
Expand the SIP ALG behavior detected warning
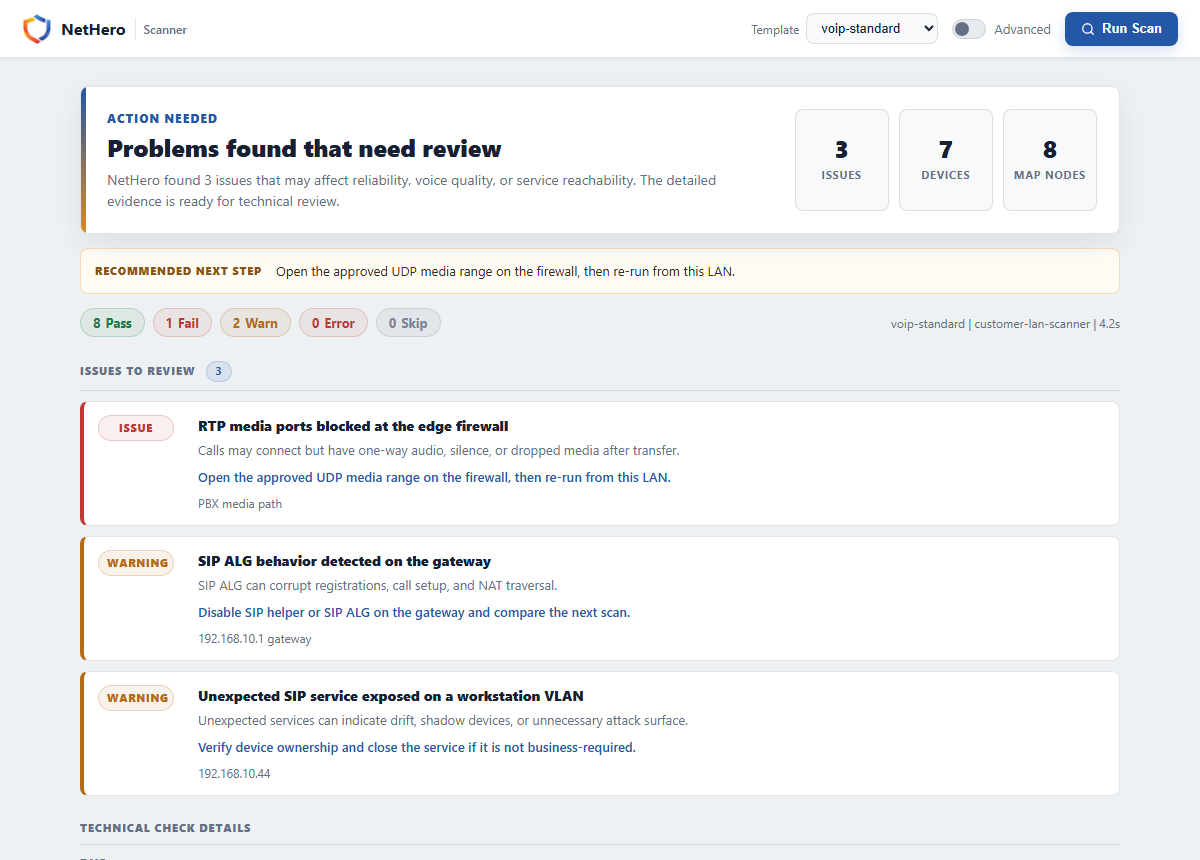click(x=600, y=599)
